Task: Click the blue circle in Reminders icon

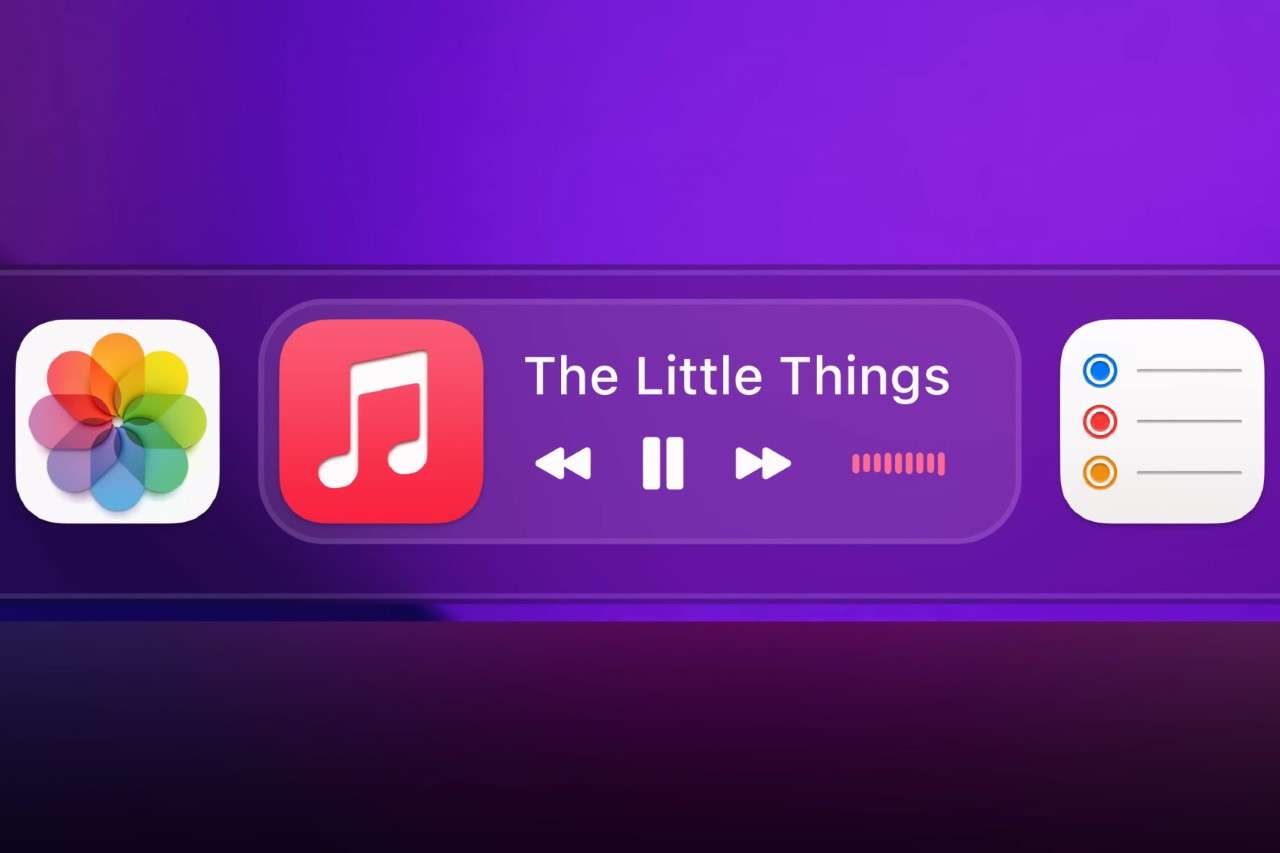Action: pos(1099,371)
